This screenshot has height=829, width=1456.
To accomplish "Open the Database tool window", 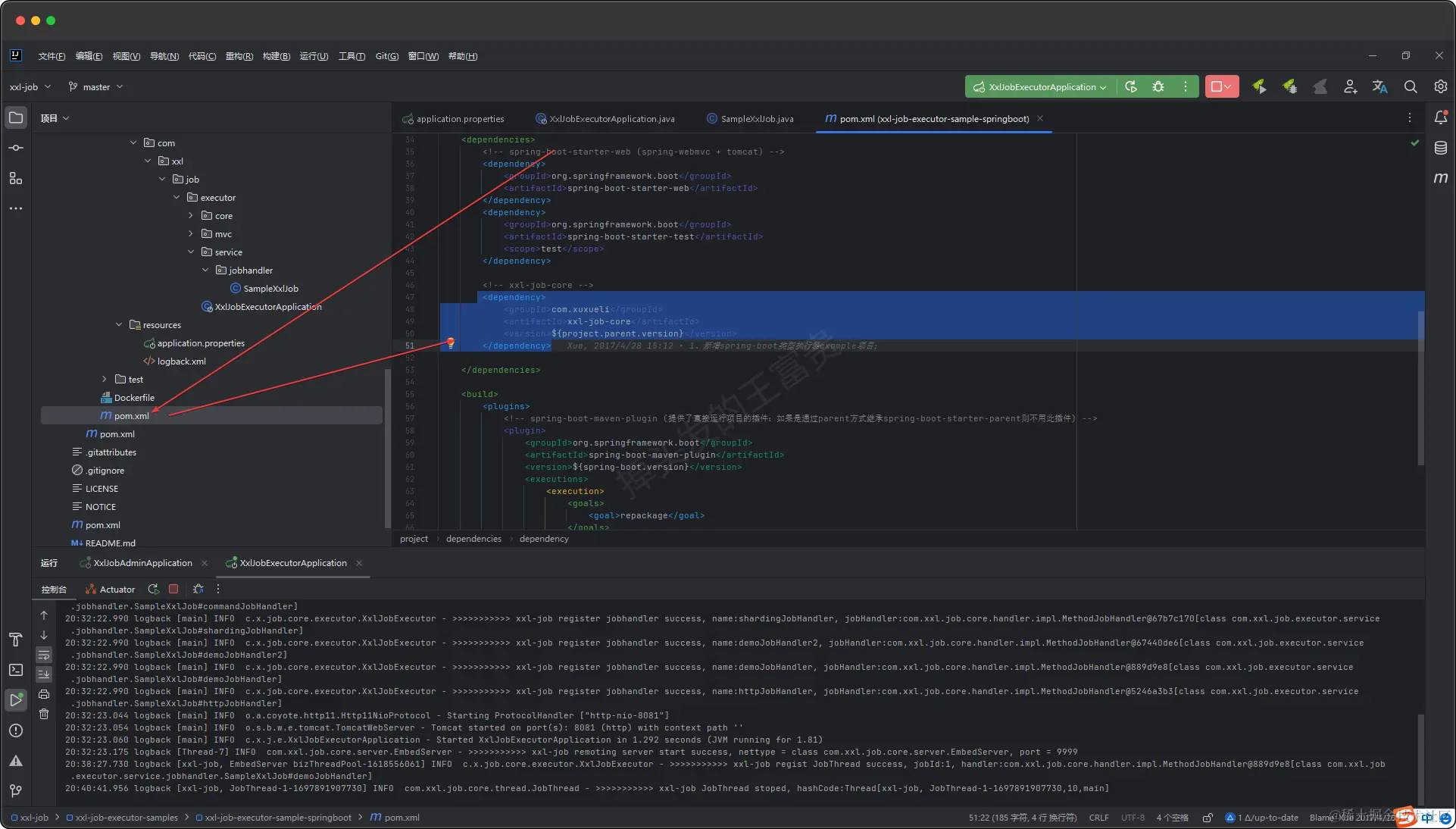I will 1440,148.
